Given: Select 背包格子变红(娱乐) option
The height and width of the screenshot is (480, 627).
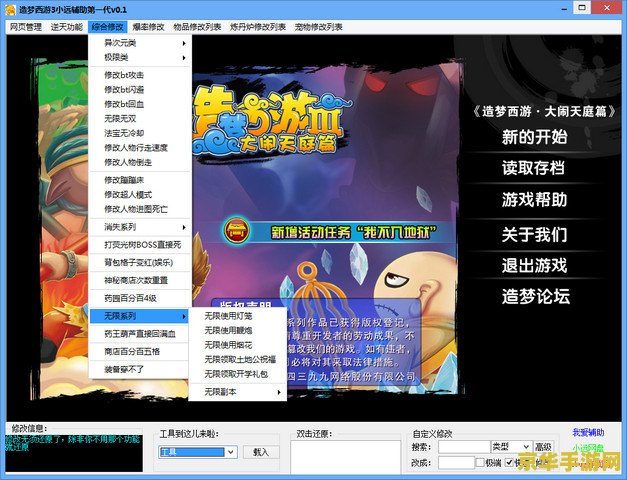Looking at the screenshot, I should [x=140, y=262].
